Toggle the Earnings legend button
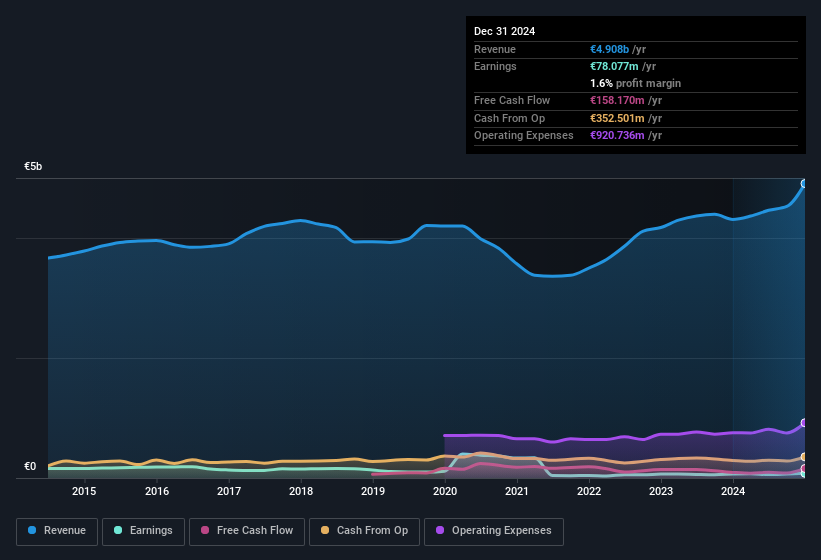 pos(143,531)
